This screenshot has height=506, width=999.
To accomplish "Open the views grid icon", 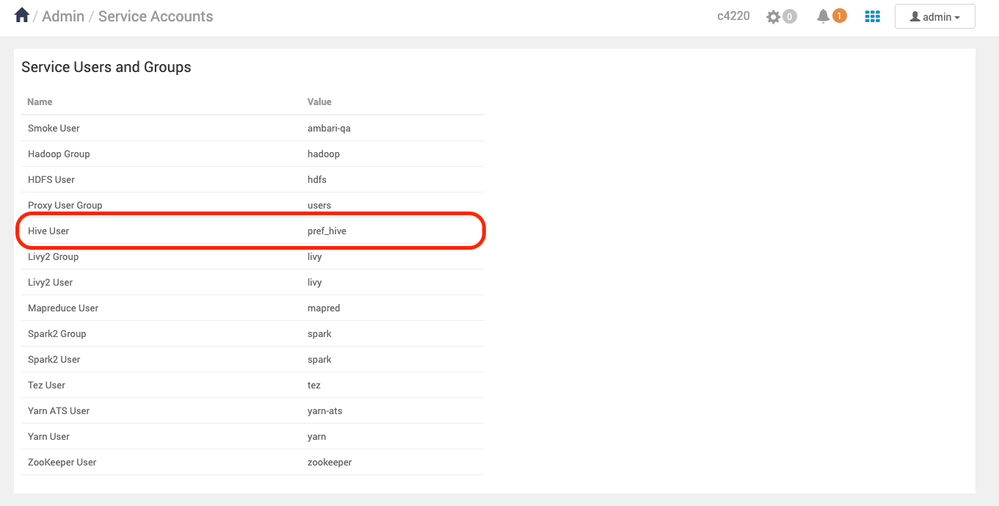I will (x=872, y=17).
